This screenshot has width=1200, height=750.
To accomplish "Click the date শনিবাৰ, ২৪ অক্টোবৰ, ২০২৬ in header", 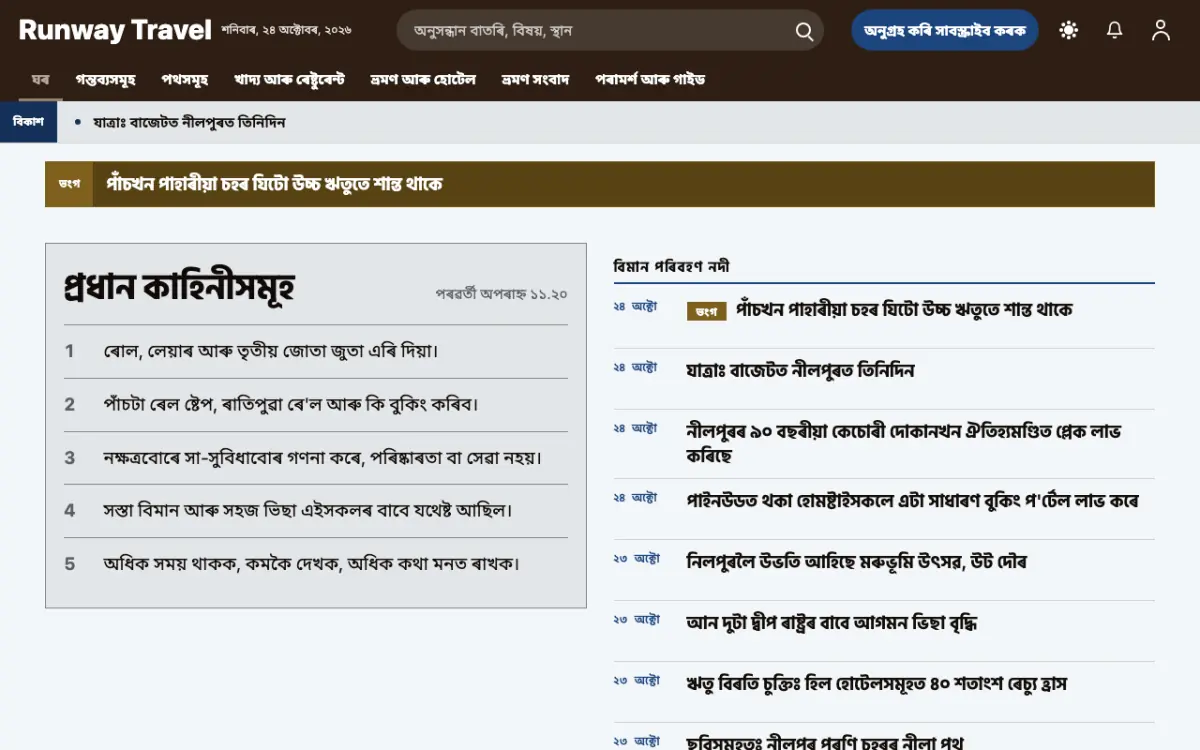I will point(287,31).
